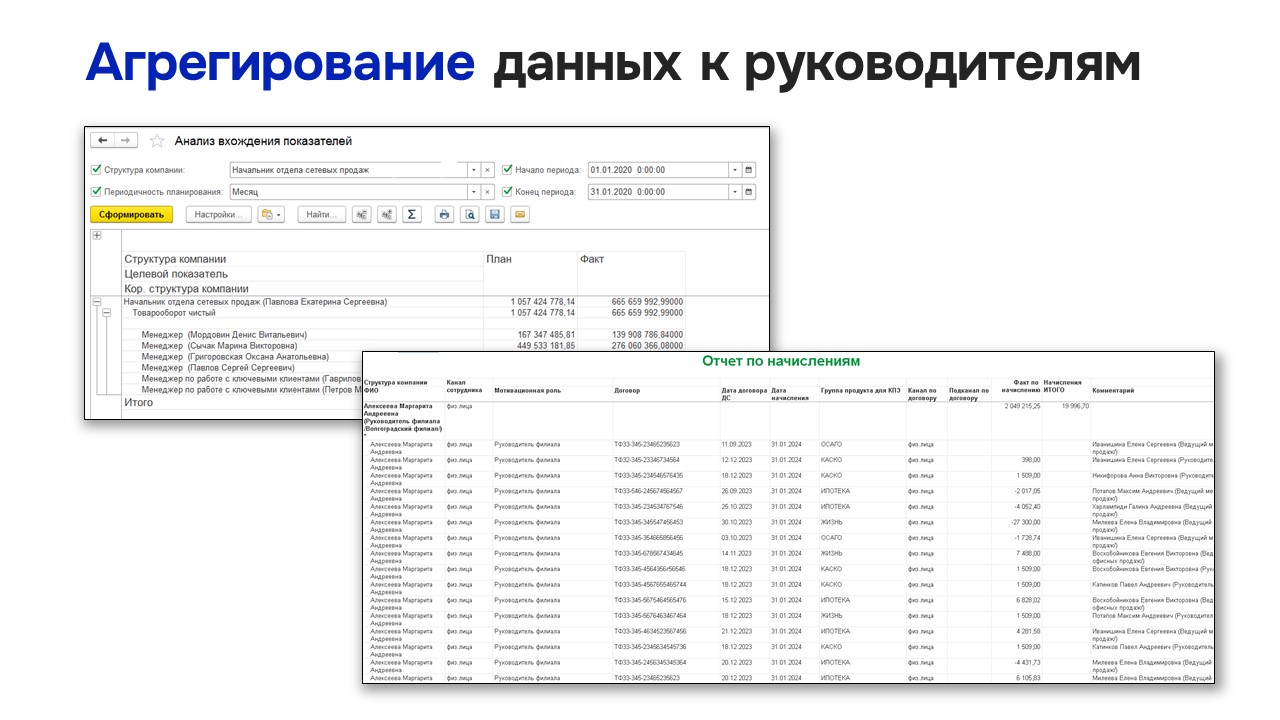The height and width of the screenshot is (720, 1280).
Task: Click the sum (Σ) toolbar icon
Action: click(x=412, y=214)
